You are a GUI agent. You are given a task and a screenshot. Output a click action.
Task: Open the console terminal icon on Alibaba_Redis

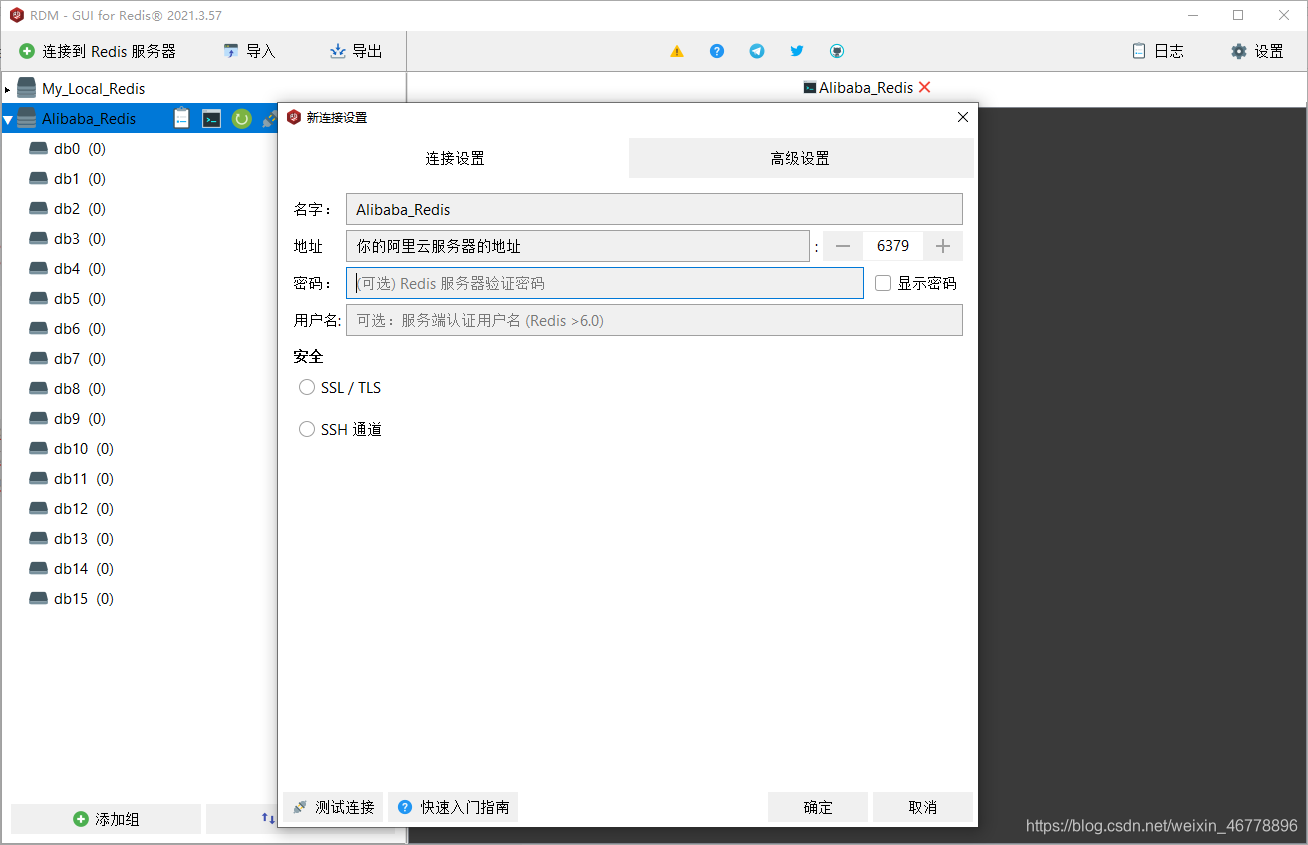(x=211, y=119)
